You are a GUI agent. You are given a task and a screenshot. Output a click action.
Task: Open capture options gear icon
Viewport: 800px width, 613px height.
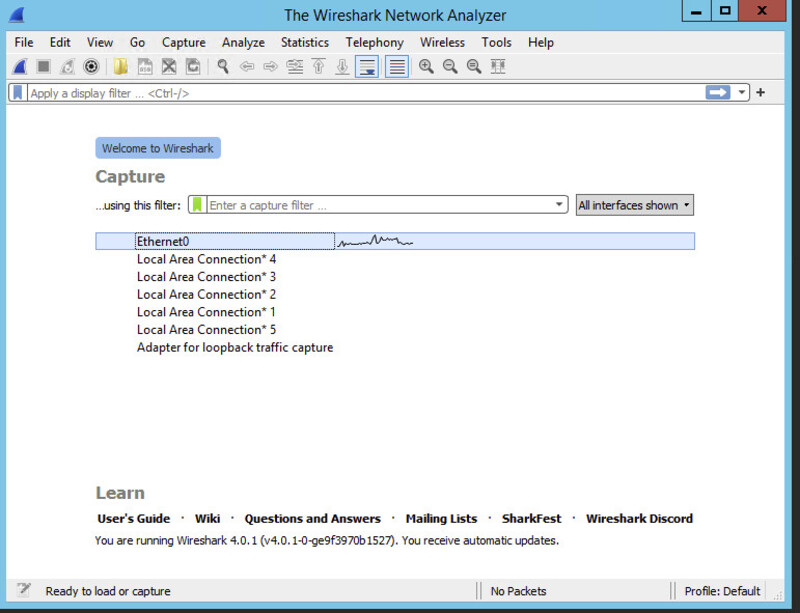91,67
